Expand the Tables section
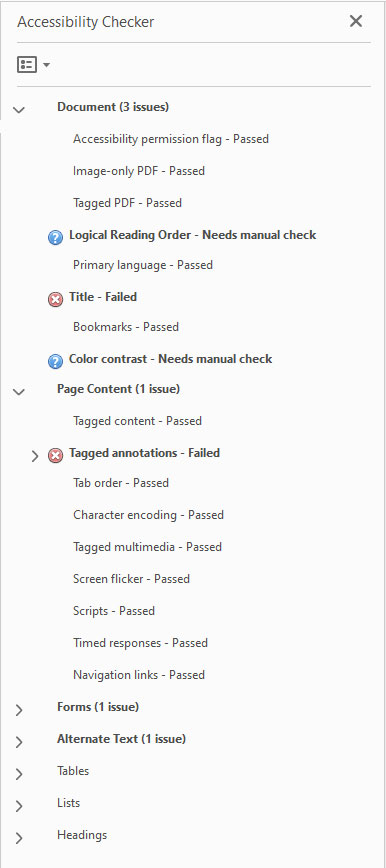This screenshot has width=386, height=868. (x=19, y=774)
